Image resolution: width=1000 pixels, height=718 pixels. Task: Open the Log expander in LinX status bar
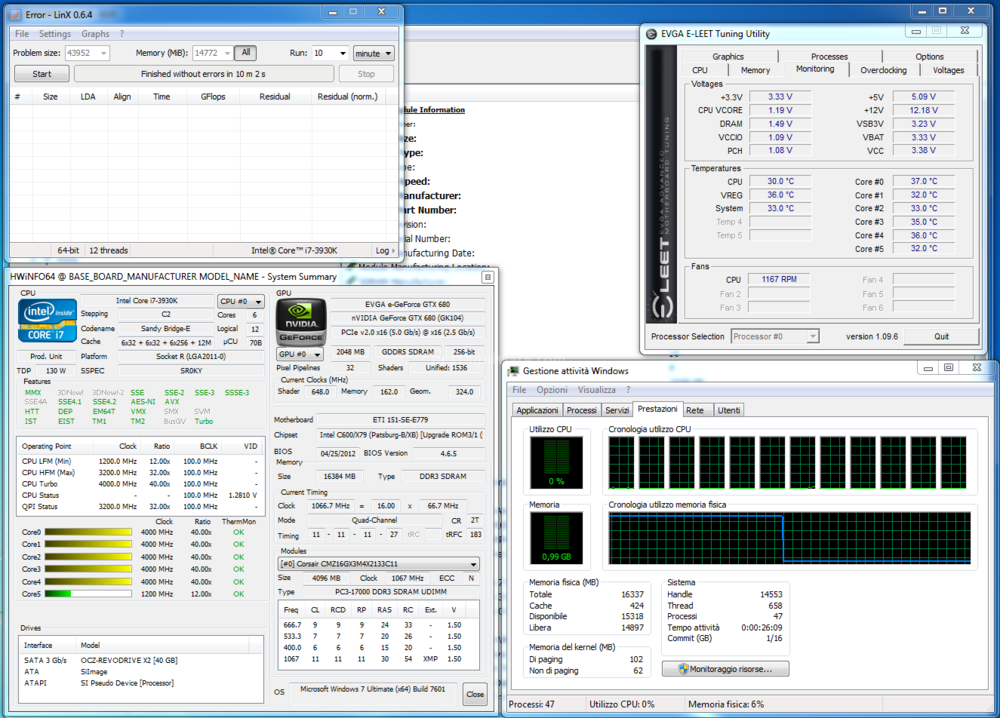385,251
